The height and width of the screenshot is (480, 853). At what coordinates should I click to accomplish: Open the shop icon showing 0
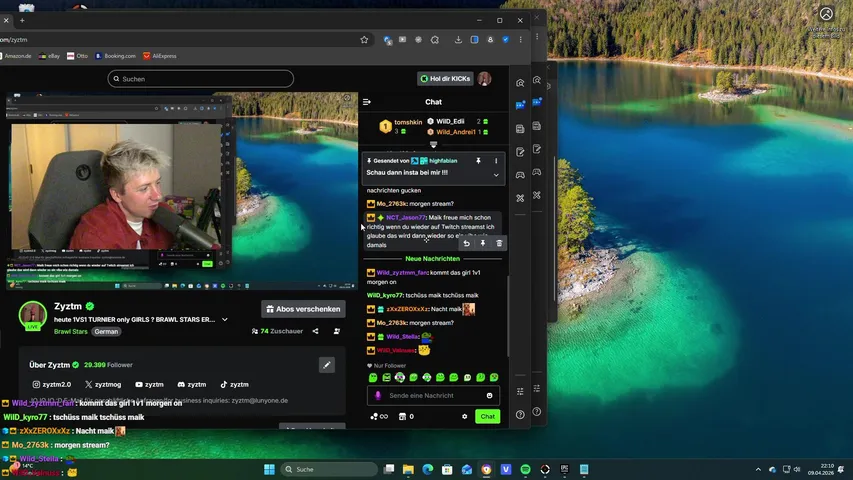pyautogui.click(x=406, y=416)
